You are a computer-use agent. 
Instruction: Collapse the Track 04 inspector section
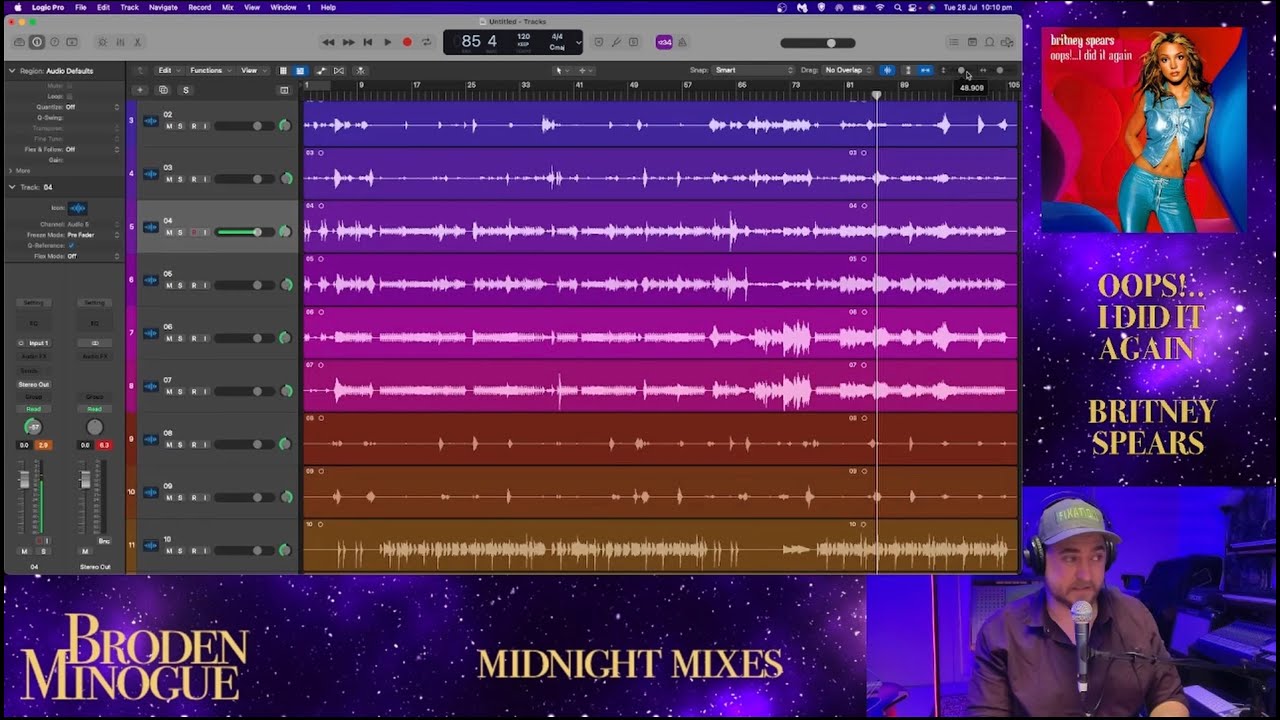(x=12, y=187)
